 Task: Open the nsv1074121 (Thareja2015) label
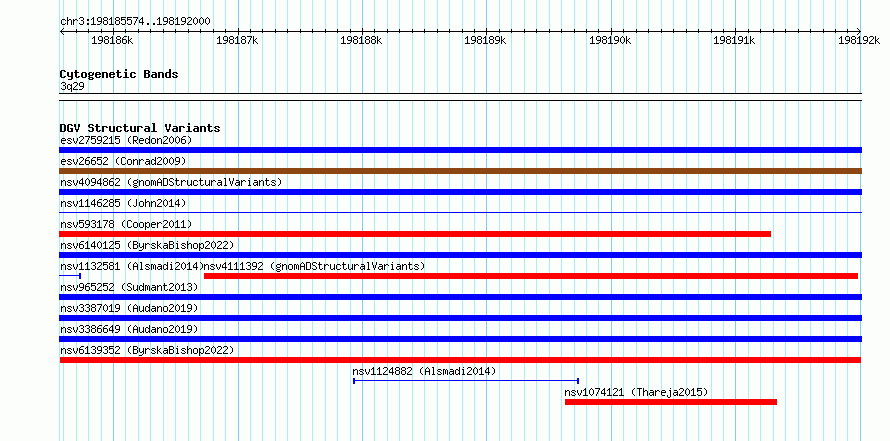coord(636,392)
